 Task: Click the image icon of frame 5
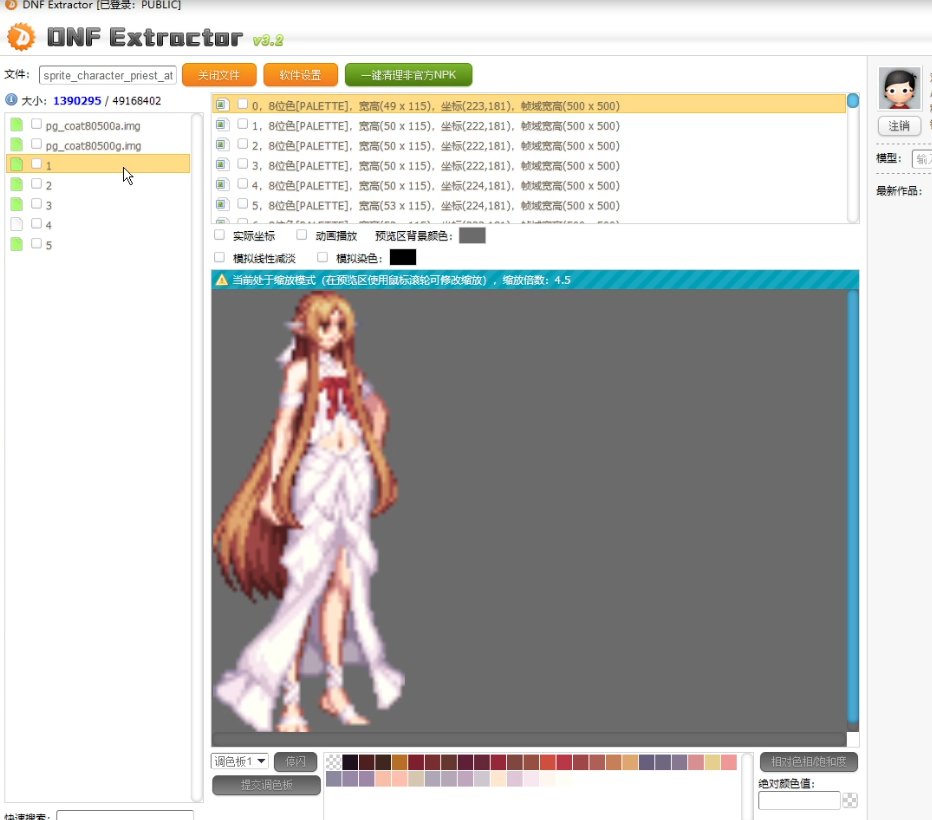[x=222, y=204]
